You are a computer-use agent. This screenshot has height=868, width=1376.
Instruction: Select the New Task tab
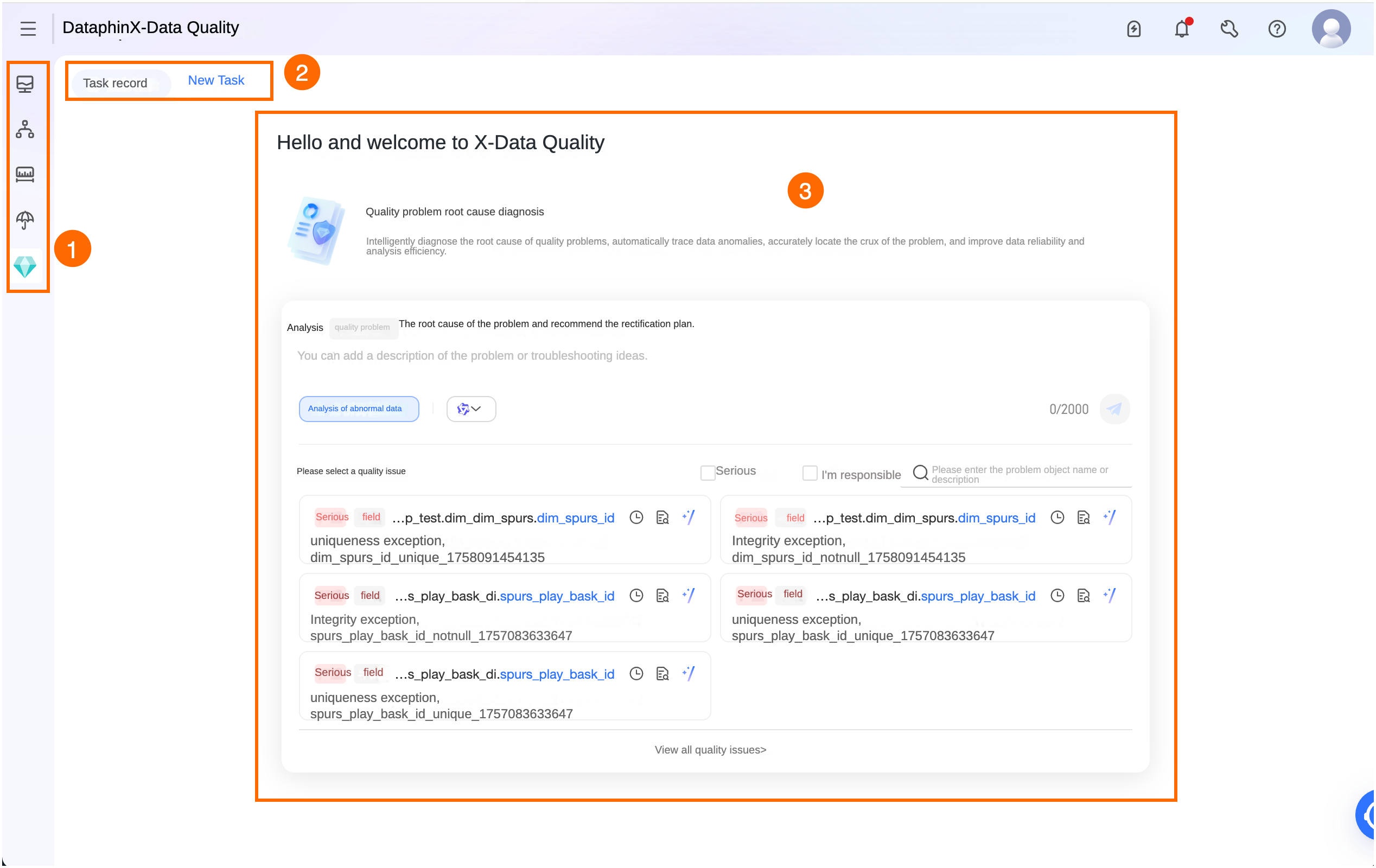point(216,81)
